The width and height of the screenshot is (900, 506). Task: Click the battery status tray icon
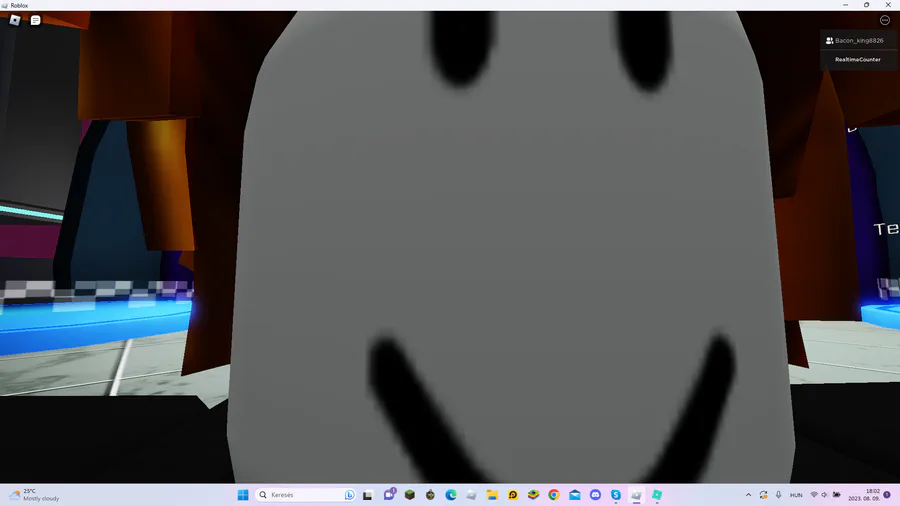pos(837,495)
